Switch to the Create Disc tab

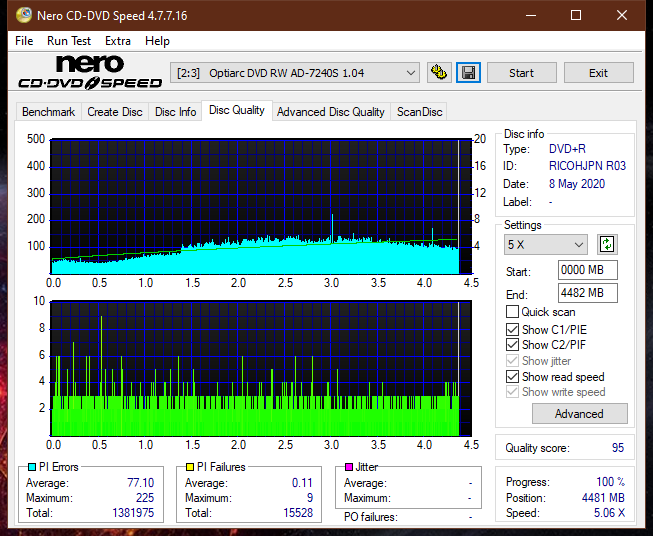coord(115,112)
